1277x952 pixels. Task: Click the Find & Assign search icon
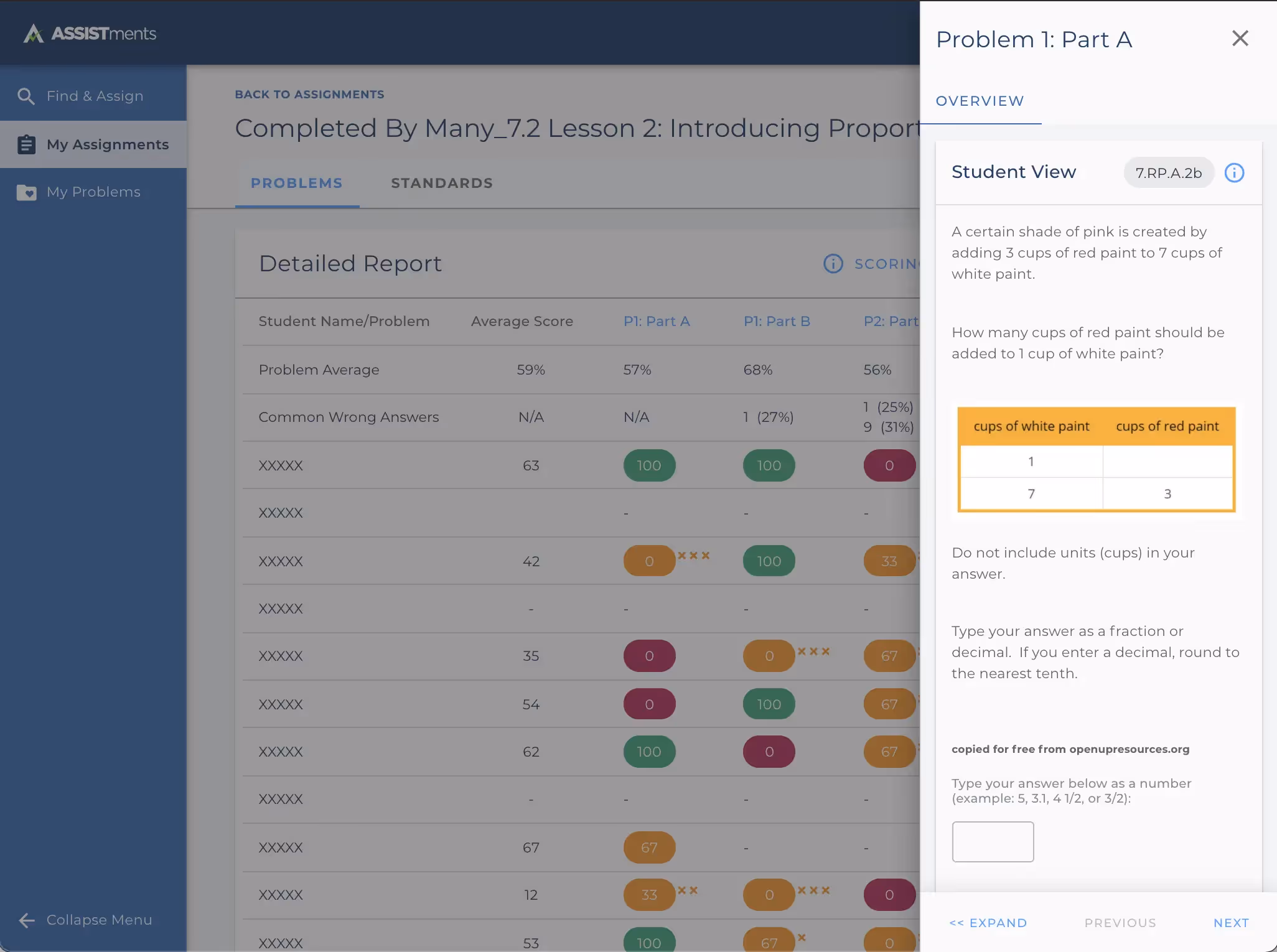point(26,96)
